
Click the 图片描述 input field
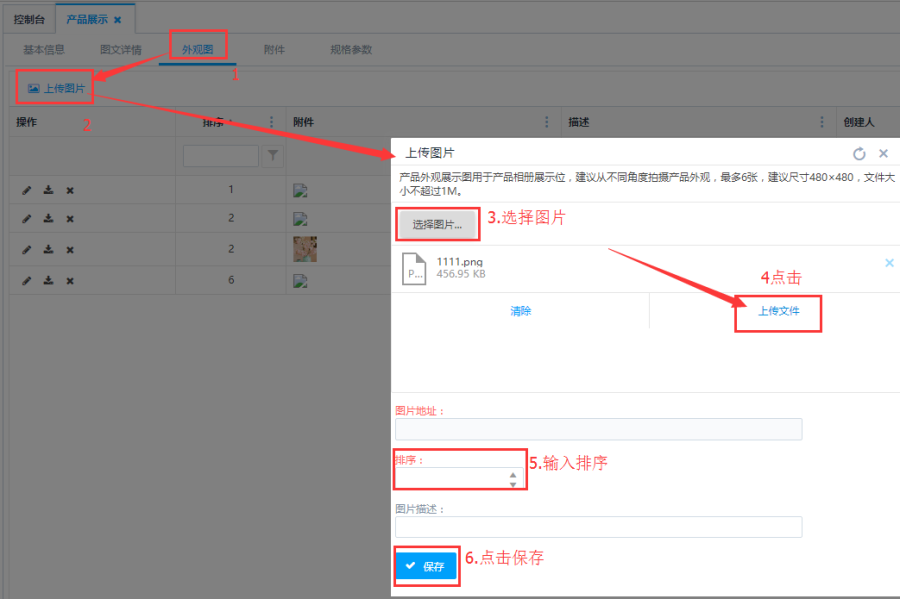[598, 527]
